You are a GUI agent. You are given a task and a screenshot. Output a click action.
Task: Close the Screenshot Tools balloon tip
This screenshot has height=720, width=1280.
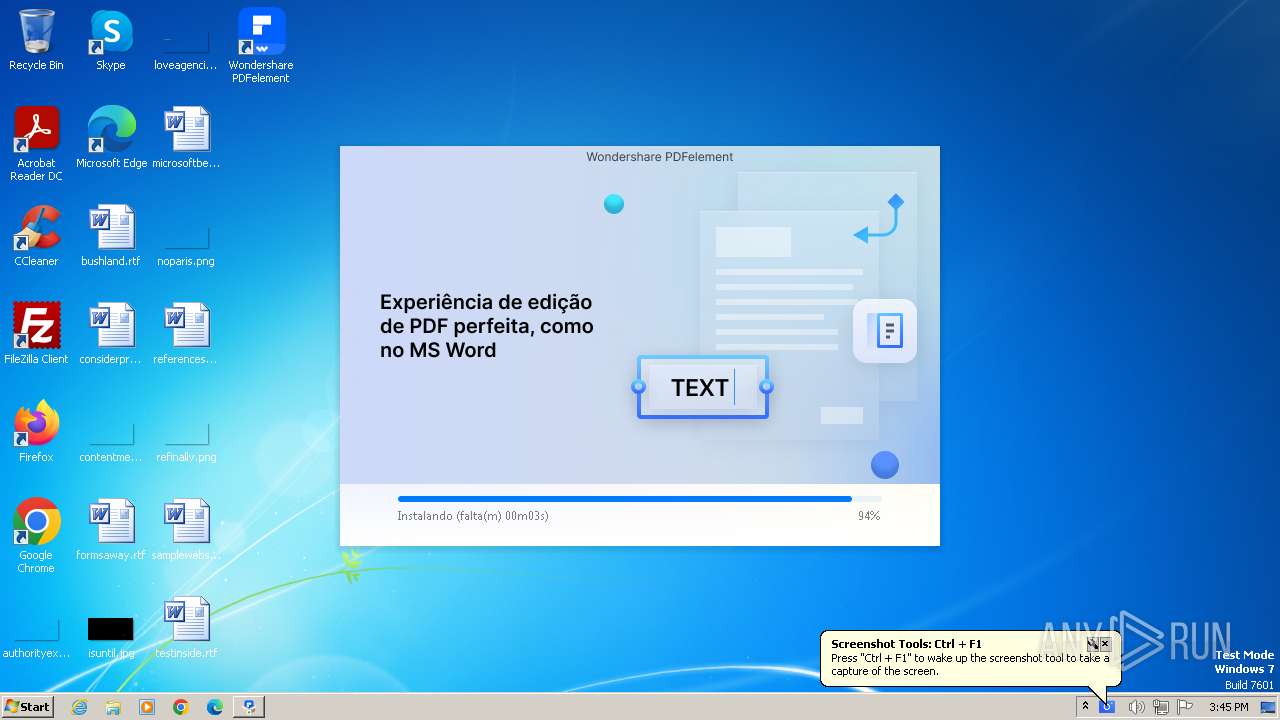[x=1105, y=644]
